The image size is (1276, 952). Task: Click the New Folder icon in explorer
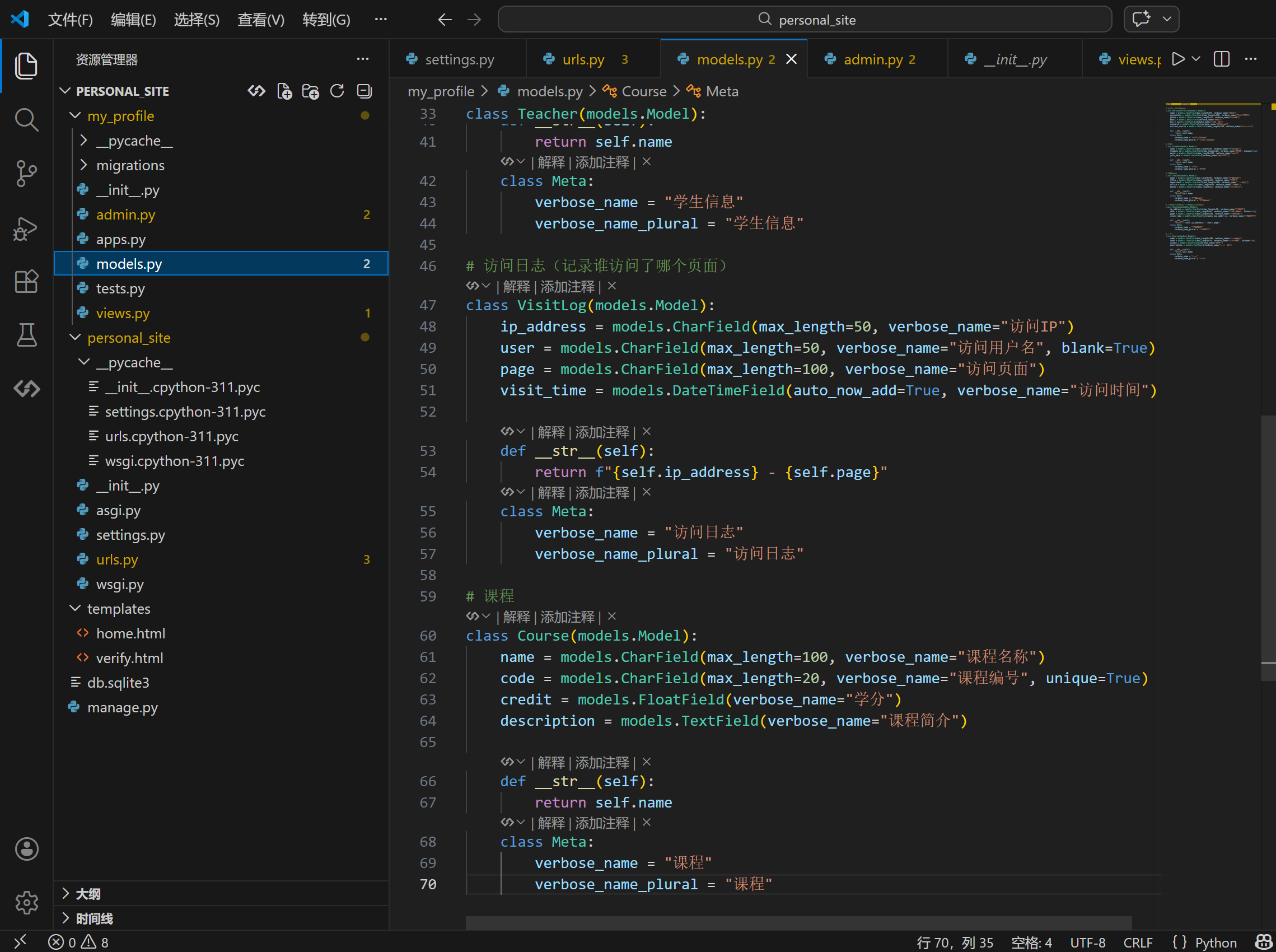point(311,91)
